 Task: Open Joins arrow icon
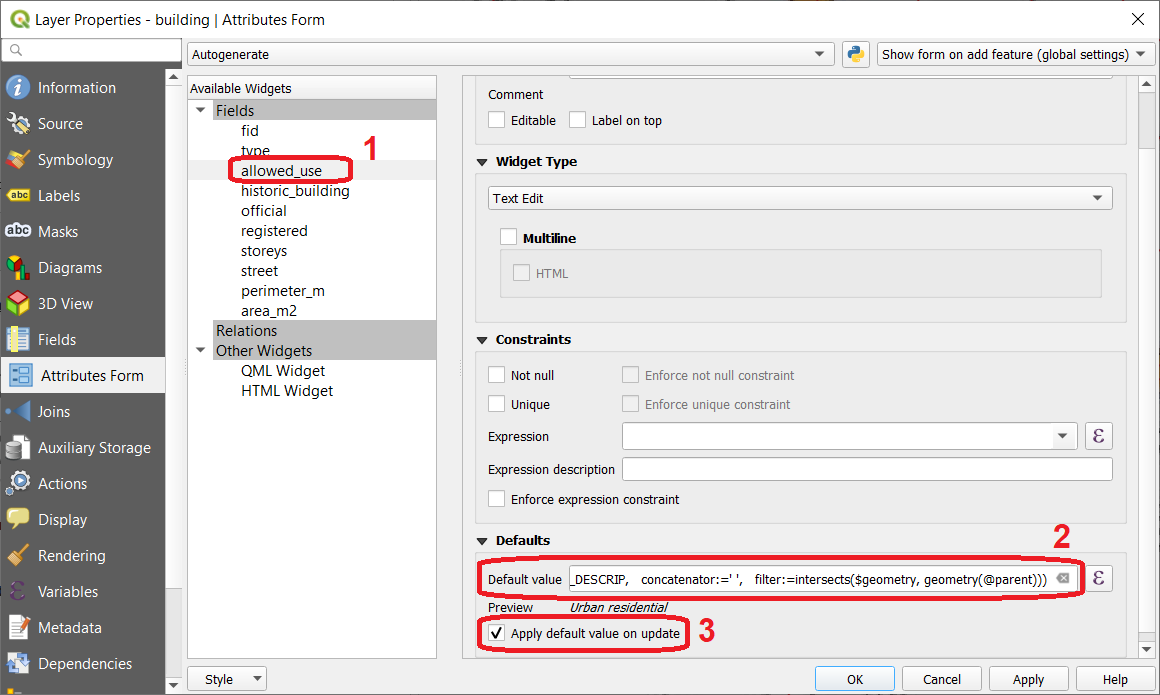pyautogui.click(x=18, y=412)
